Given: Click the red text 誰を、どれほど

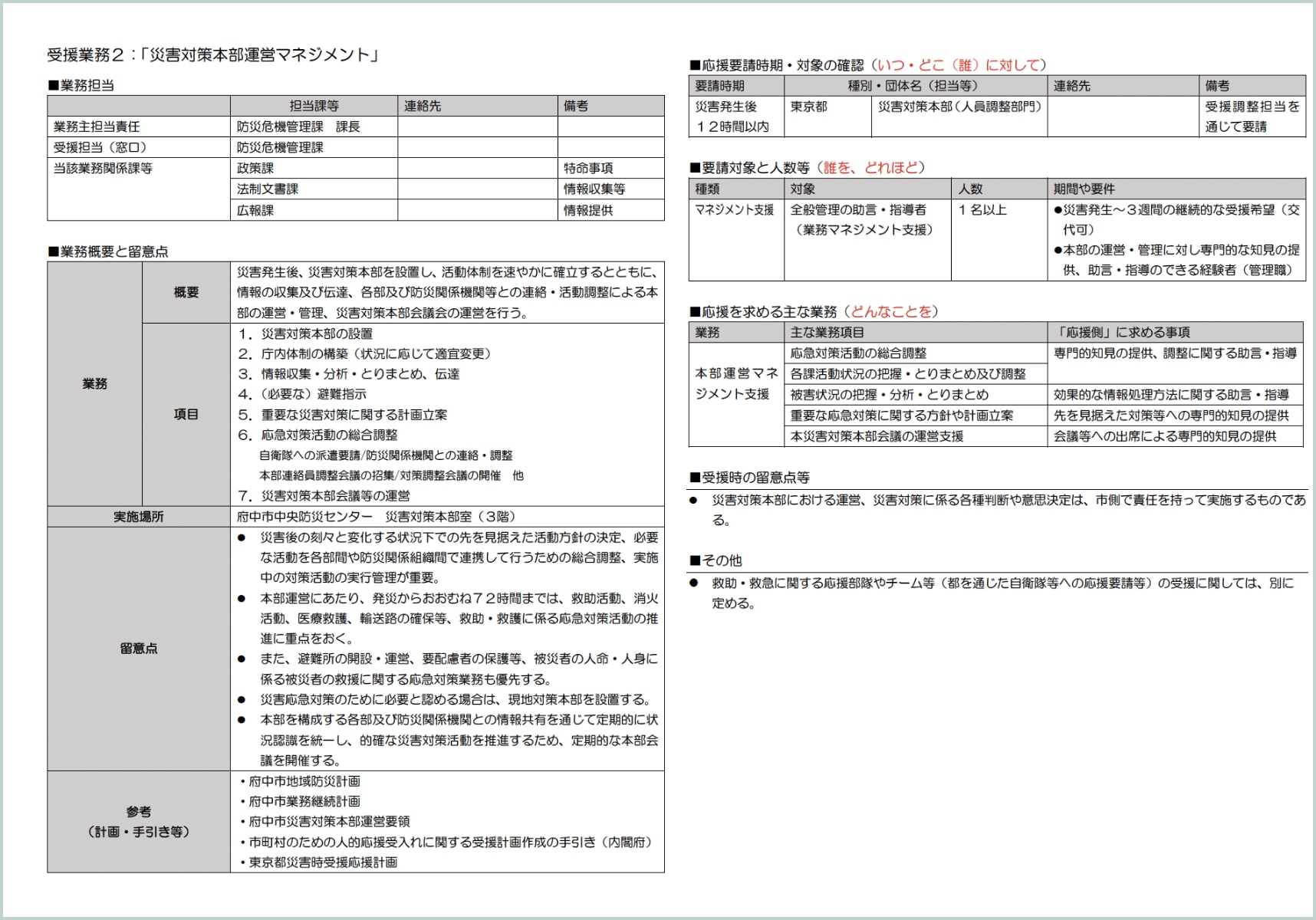Looking at the screenshot, I should tap(873, 168).
